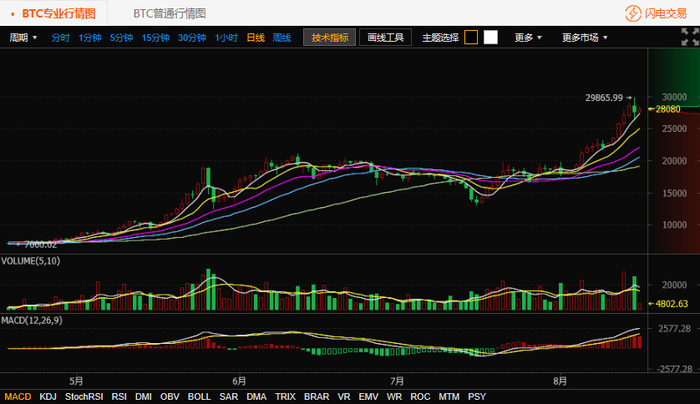
Task: Switch to BTC普通行情图 tab
Action: click(170, 13)
